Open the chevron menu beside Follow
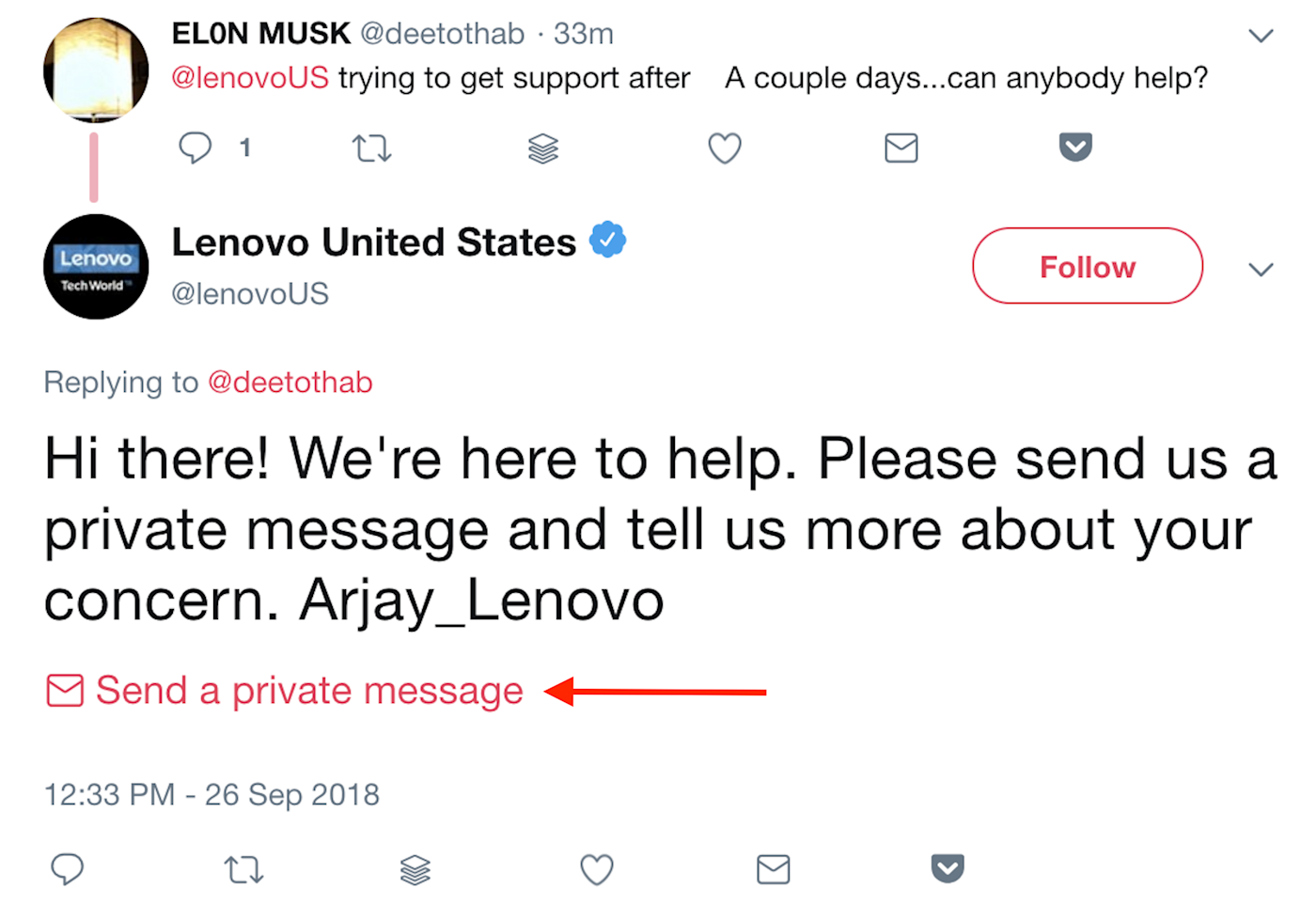 (x=1261, y=269)
